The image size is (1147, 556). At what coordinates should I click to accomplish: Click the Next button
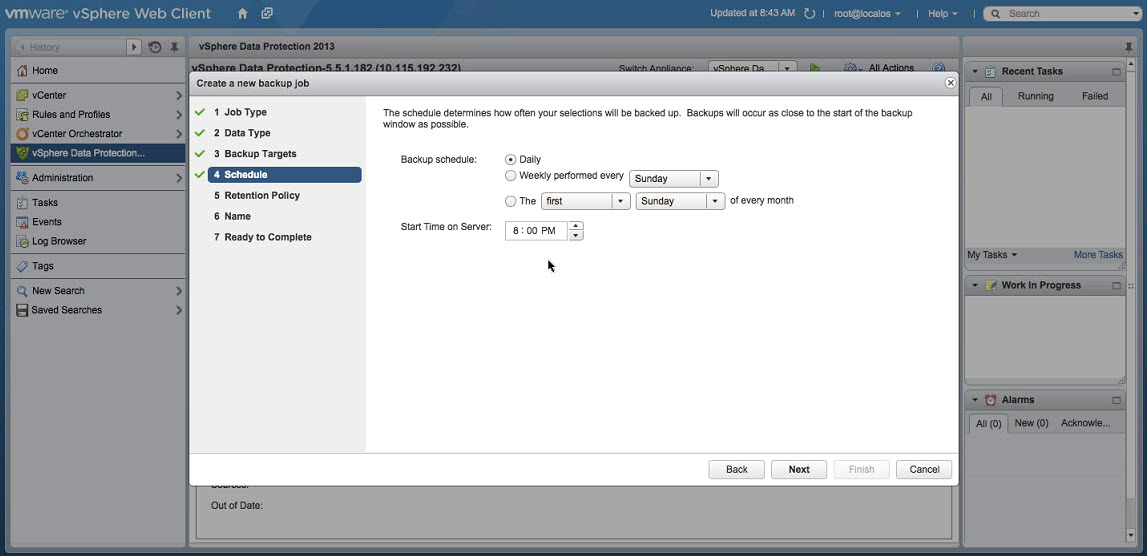799,470
